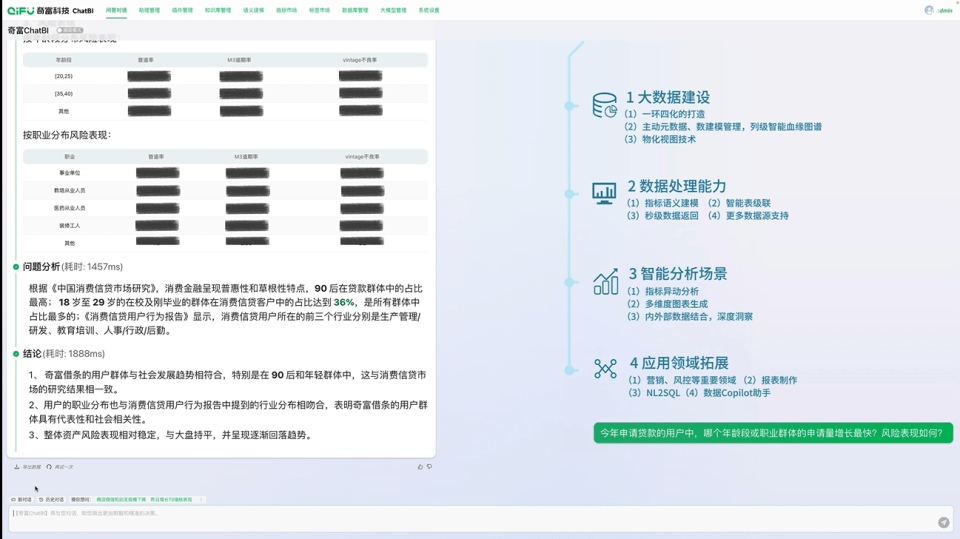Viewport: 960px width, 539px height.
Task: Click the 教培从业人员 row label
Action: click(70, 190)
